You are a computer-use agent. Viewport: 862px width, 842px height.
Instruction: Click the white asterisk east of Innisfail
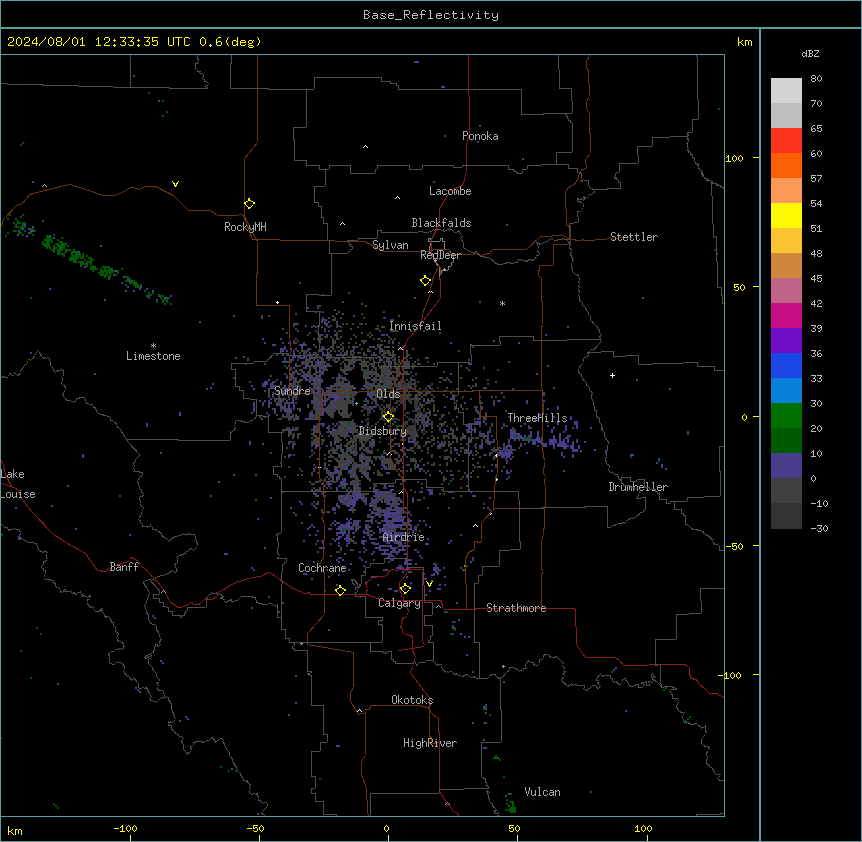pos(502,303)
